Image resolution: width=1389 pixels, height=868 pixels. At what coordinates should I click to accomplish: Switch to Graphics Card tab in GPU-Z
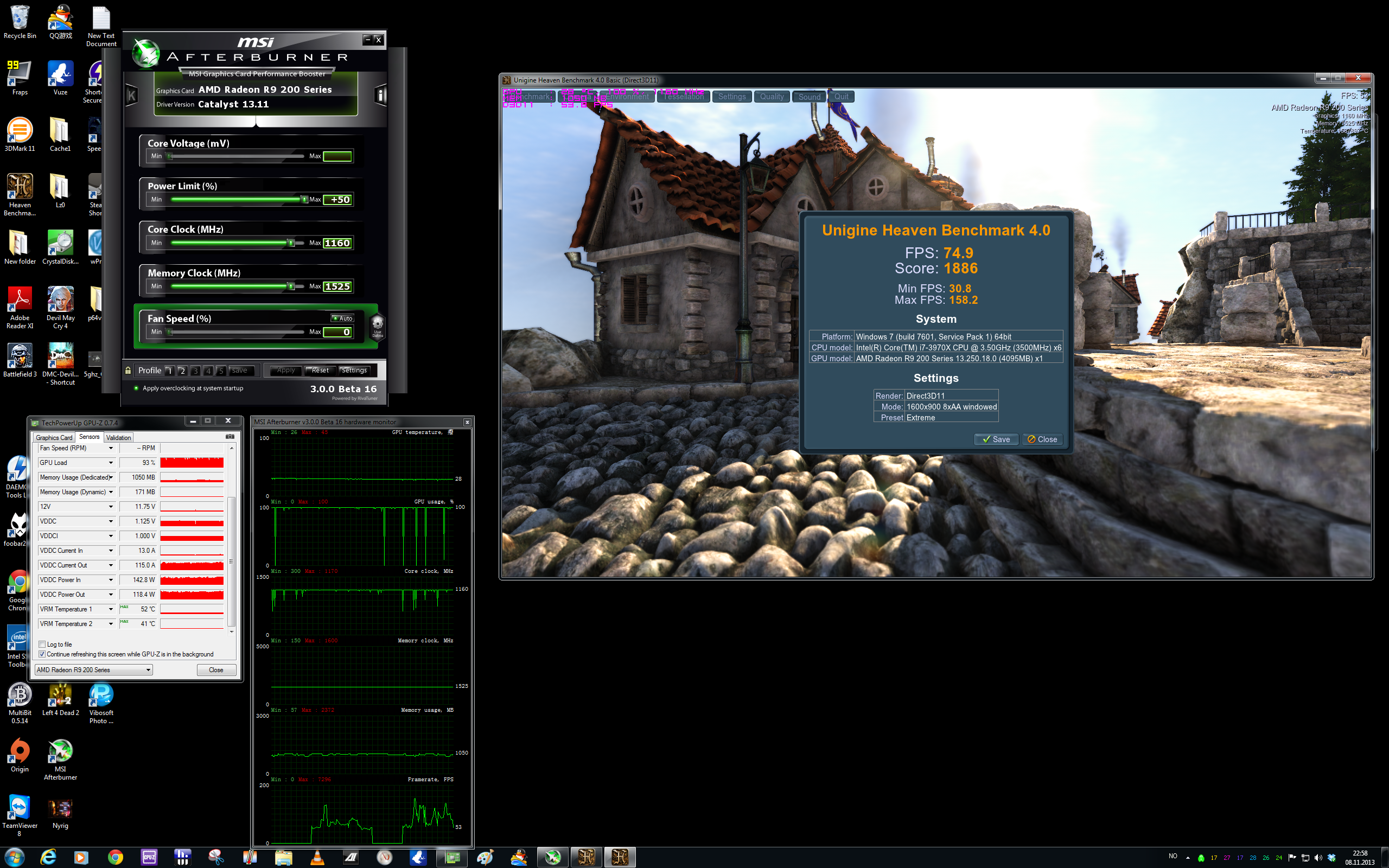[54, 437]
